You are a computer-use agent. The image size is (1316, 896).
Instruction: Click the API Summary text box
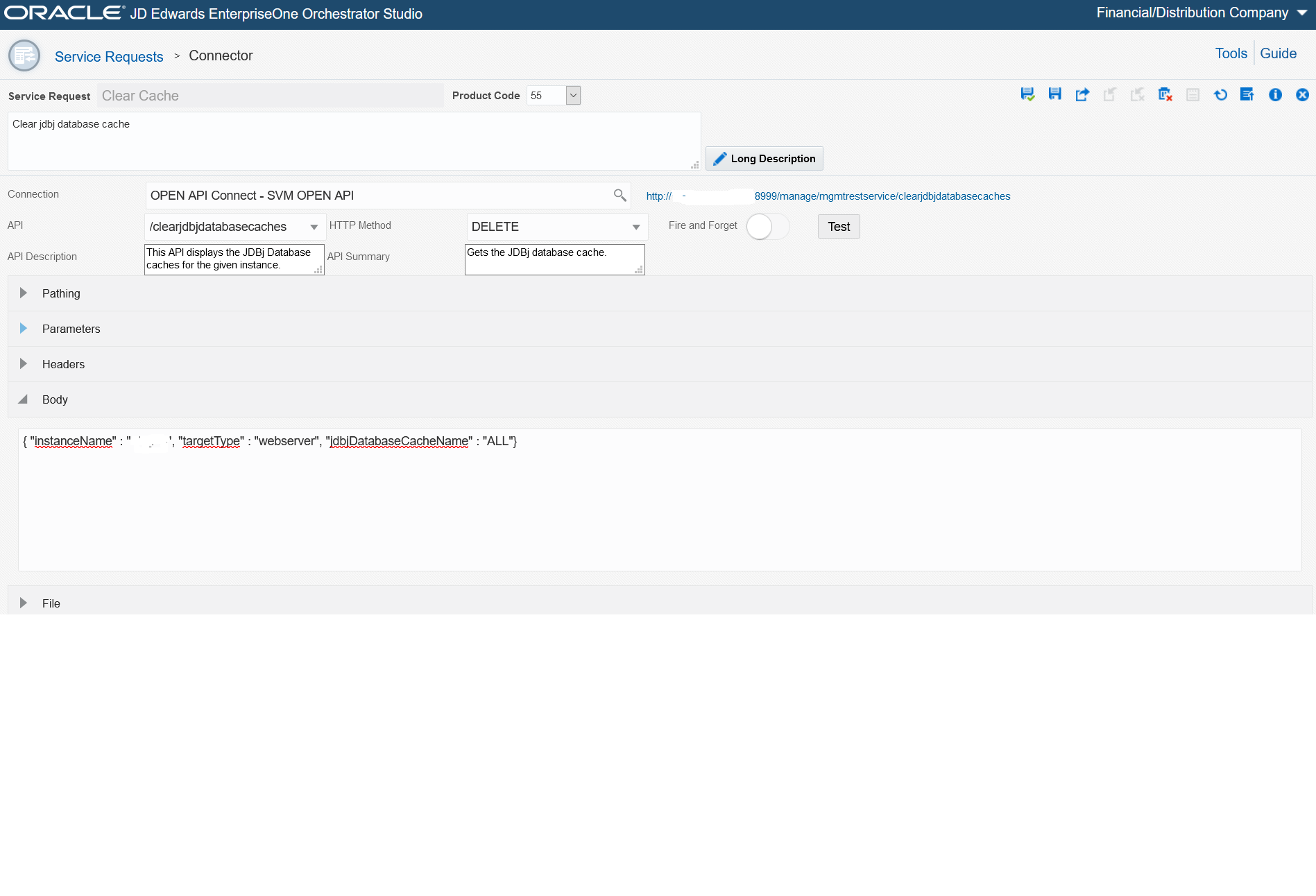click(555, 259)
